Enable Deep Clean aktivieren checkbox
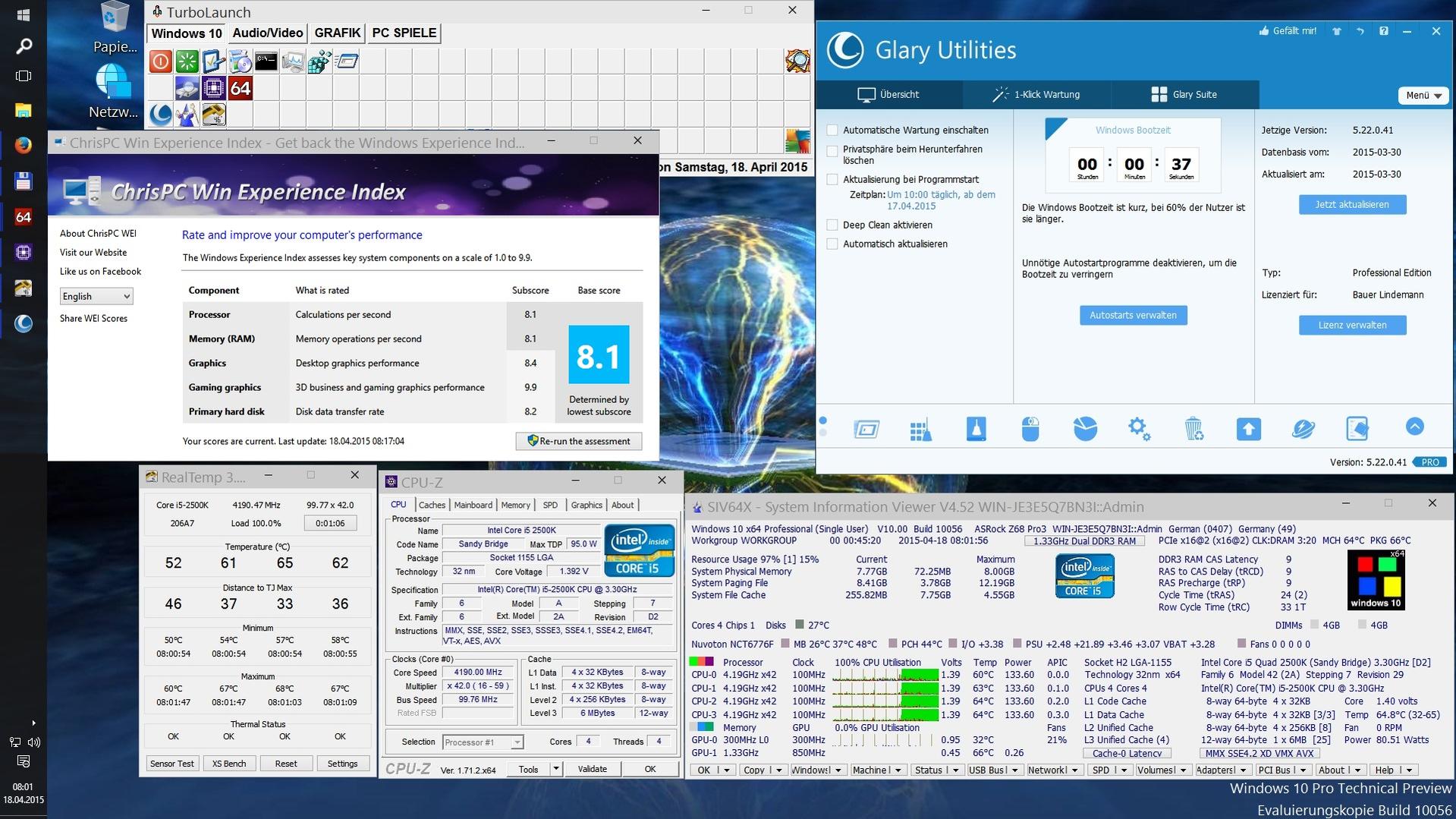This screenshot has width=1456, height=819. coord(832,225)
